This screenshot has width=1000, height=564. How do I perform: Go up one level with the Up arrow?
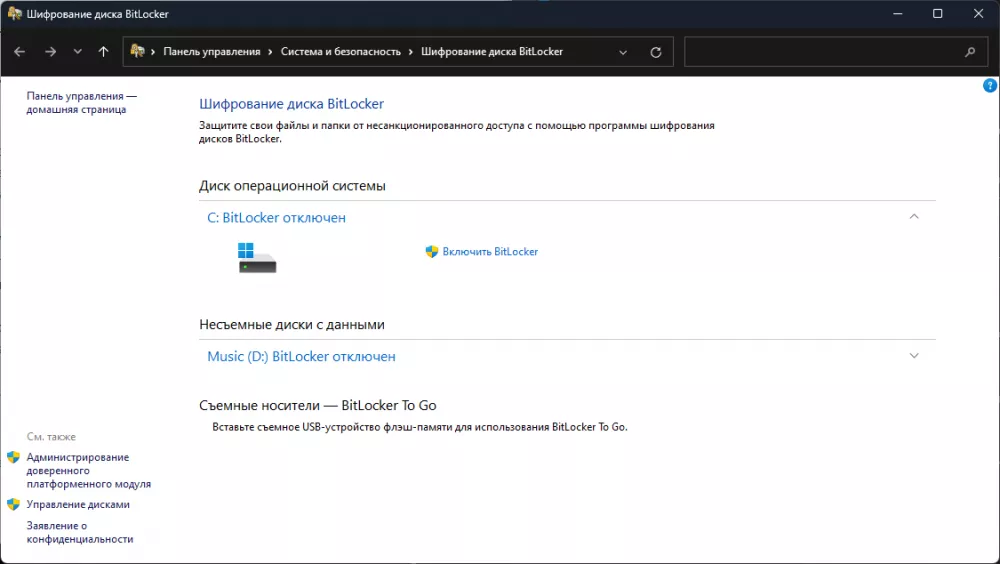(104, 52)
